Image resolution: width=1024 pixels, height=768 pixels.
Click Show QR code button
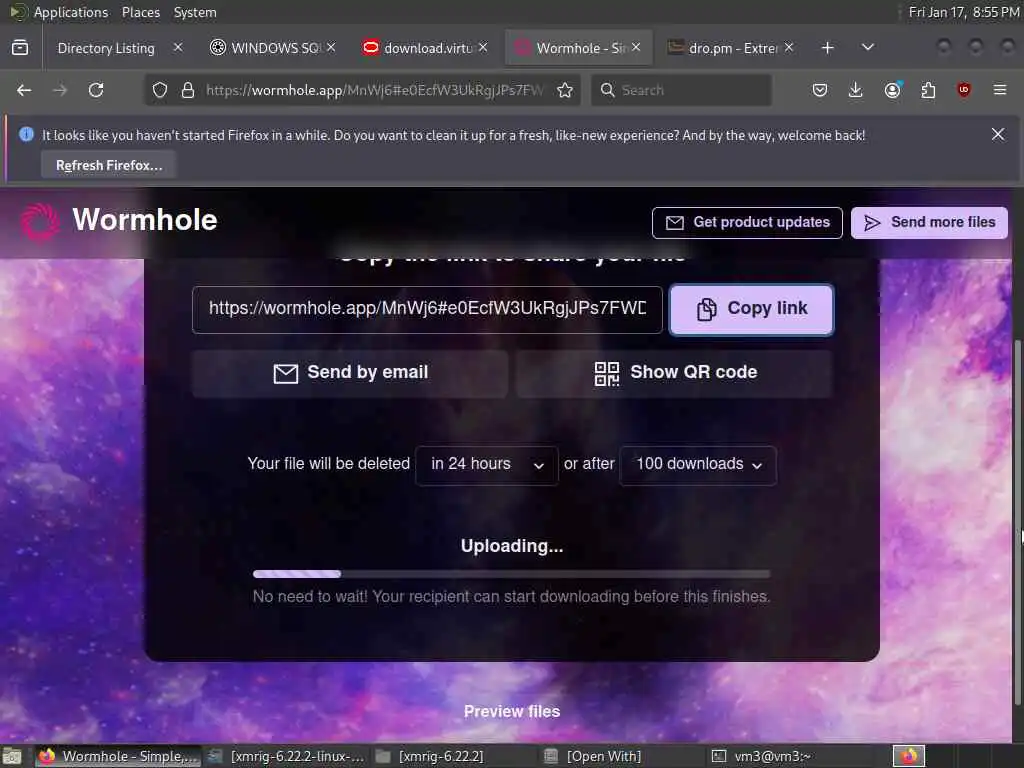(x=675, y=373)
